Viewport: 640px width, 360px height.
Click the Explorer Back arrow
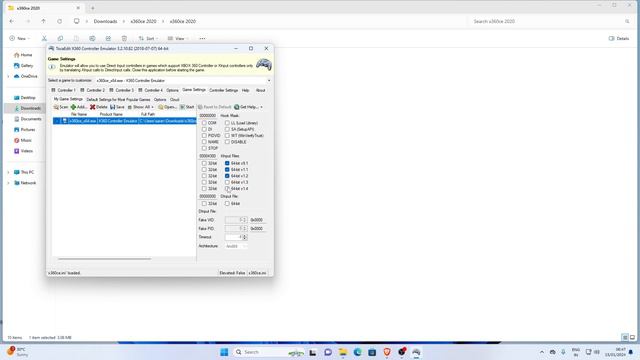[12, 21]
